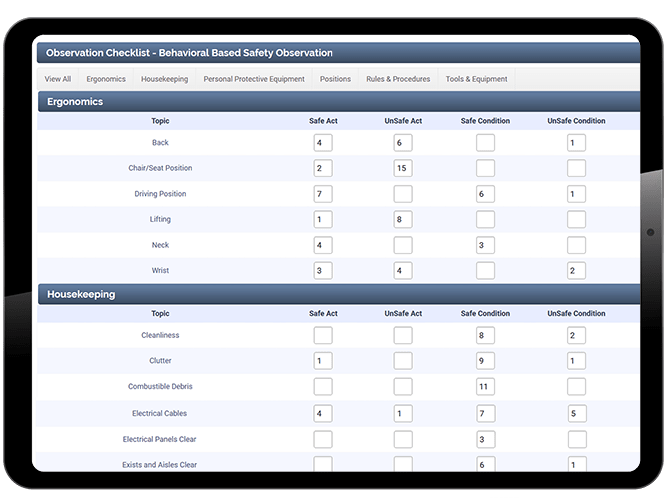Click Safe Act field for Back
664x498 pixels.
pos(322,143)
